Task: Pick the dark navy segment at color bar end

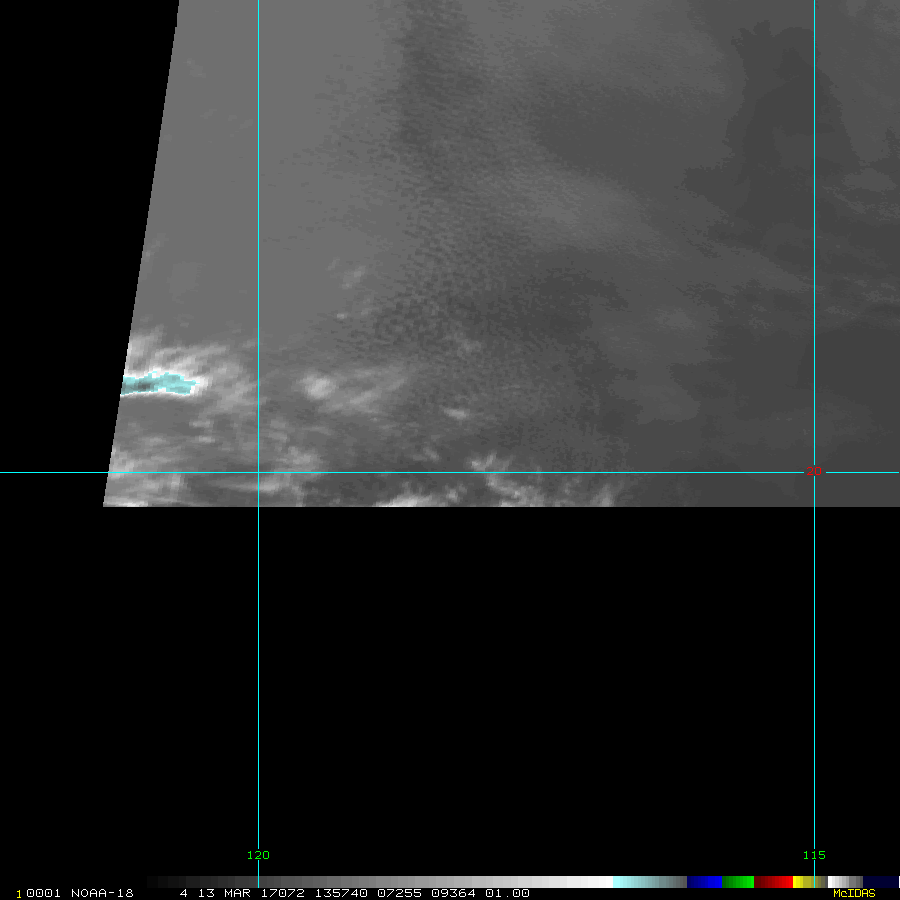Action: [880, 882]
